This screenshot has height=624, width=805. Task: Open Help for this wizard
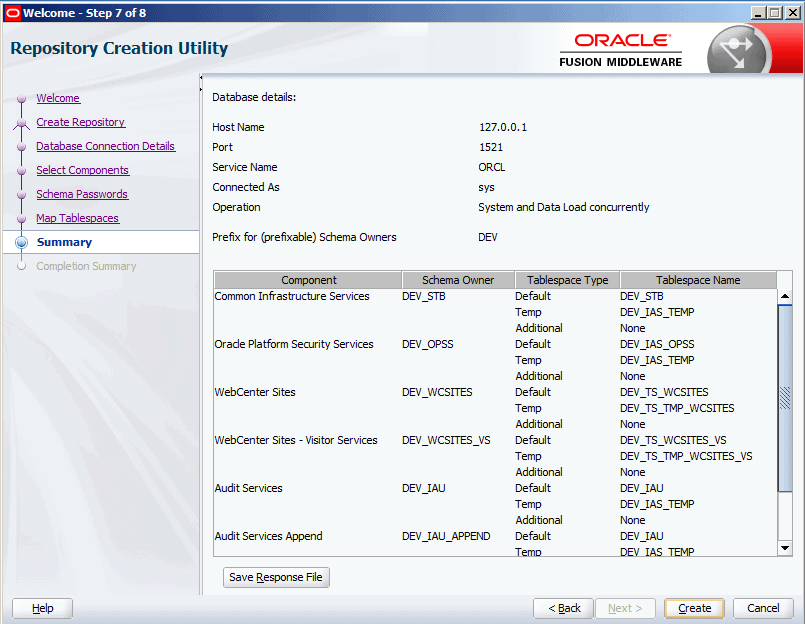click(42, 608)
